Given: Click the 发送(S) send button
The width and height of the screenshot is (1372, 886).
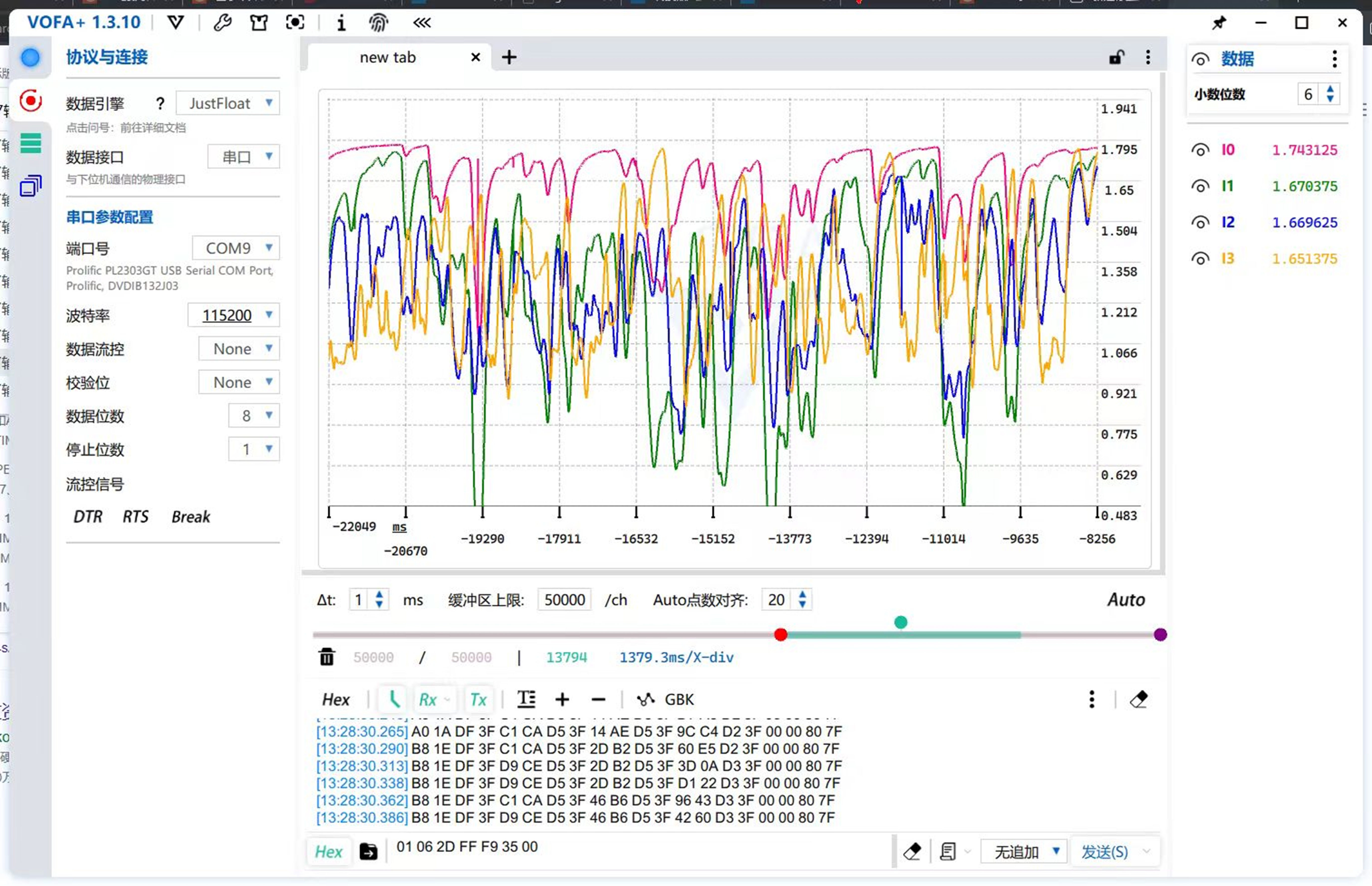Looking at the screenshot, I should (x=1104, y=852).
